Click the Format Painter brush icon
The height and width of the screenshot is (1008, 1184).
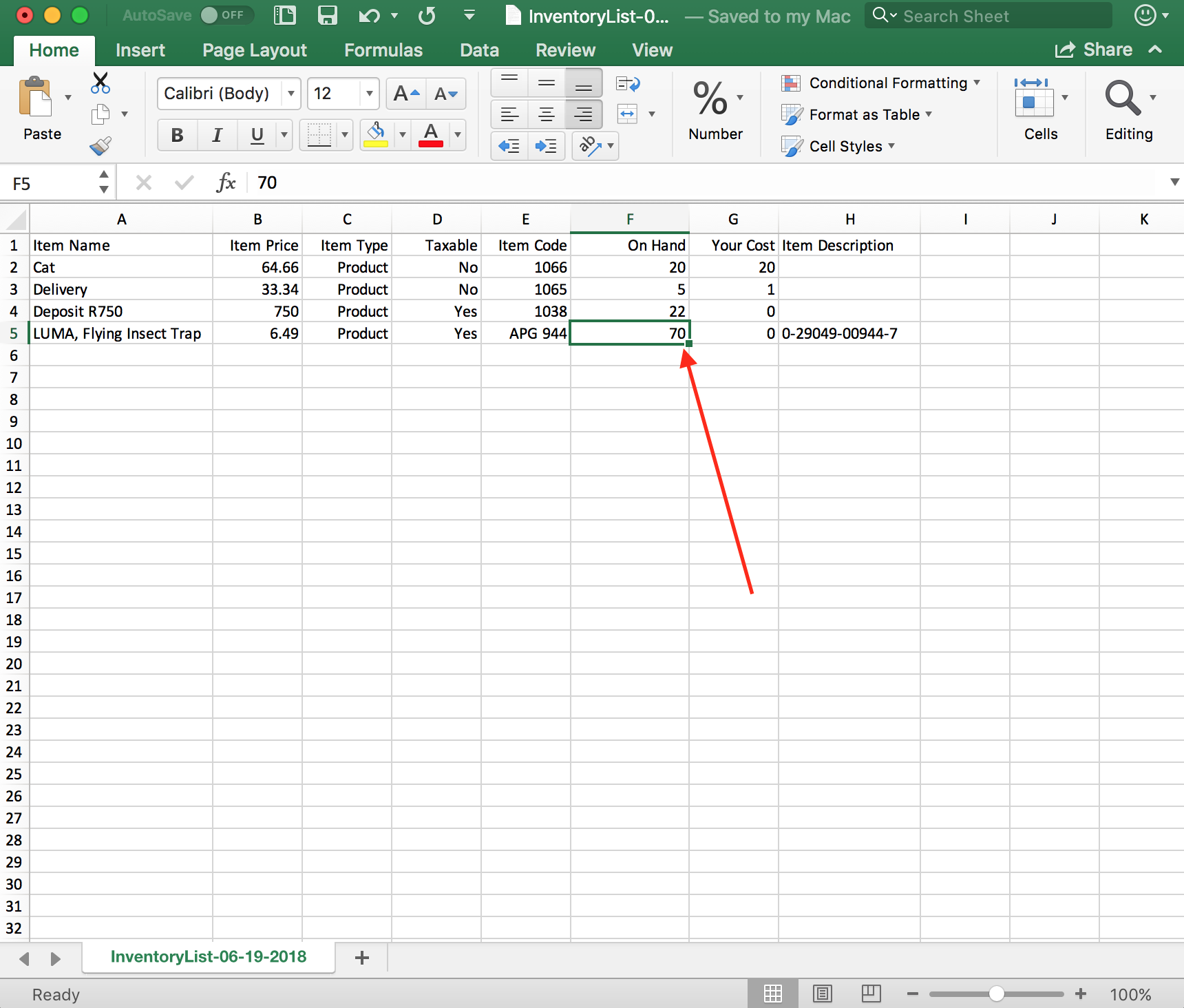[x=101, y=146]
